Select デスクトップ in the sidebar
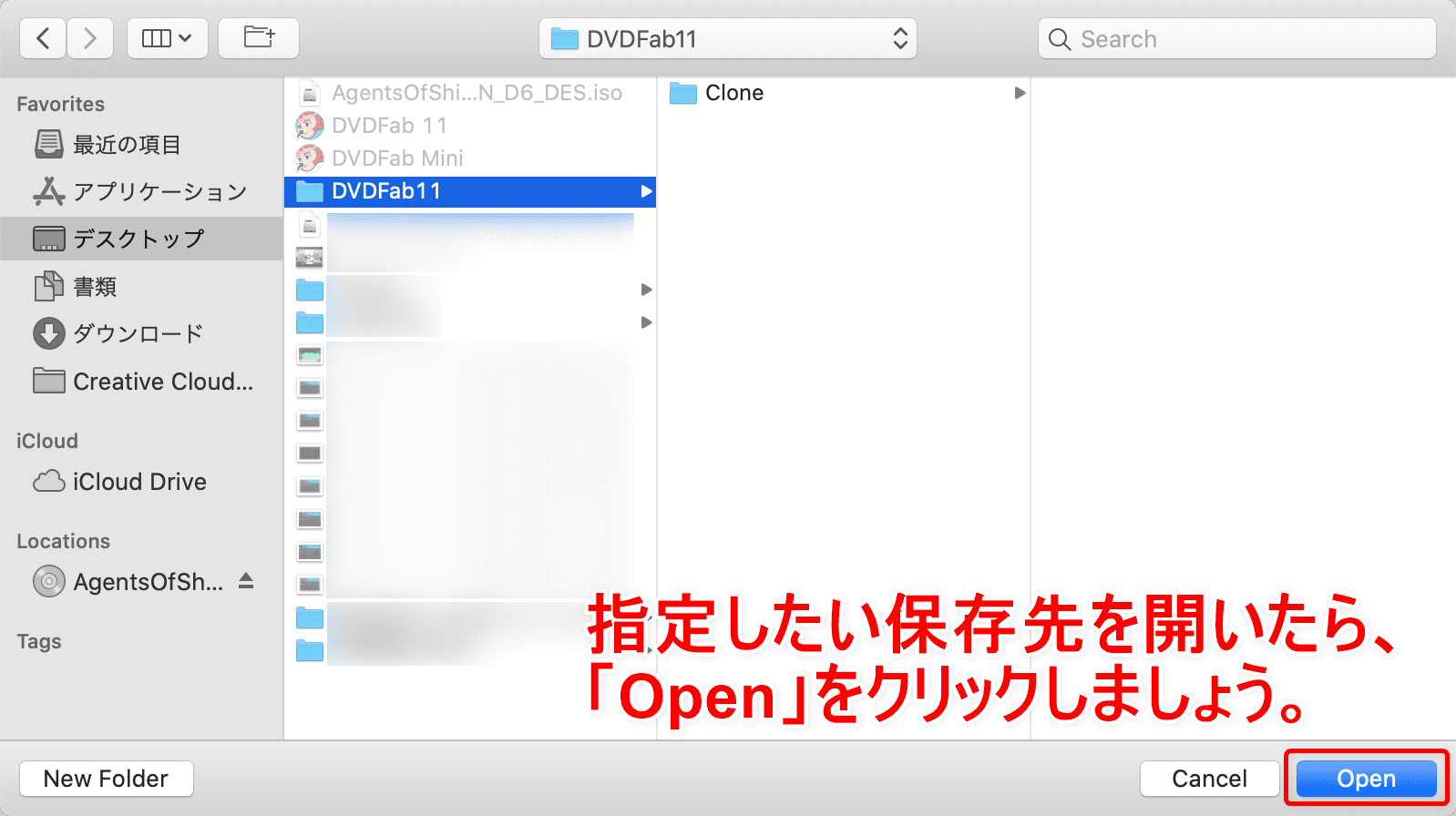 (x=141, y=239)
